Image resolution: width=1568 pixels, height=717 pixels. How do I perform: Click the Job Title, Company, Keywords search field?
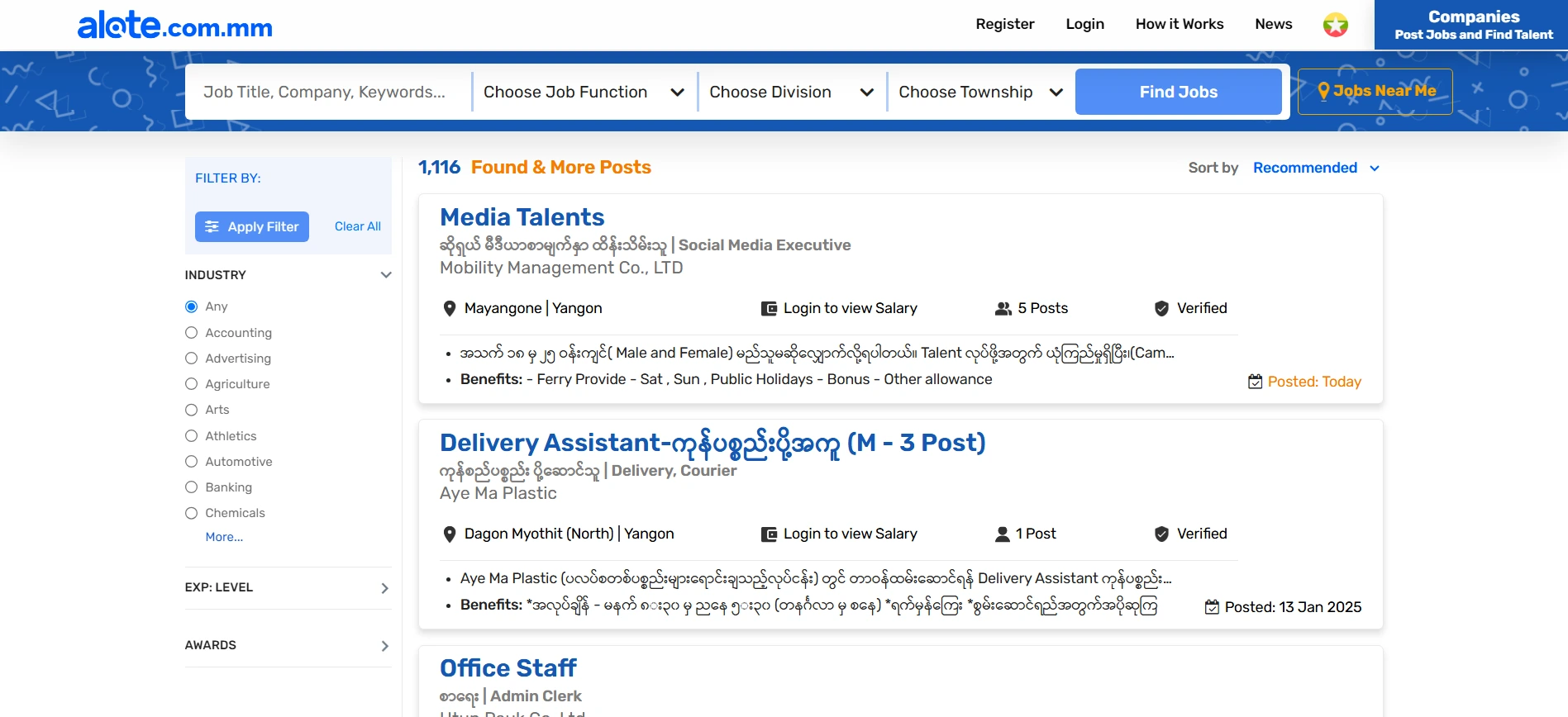coord(328,92)
